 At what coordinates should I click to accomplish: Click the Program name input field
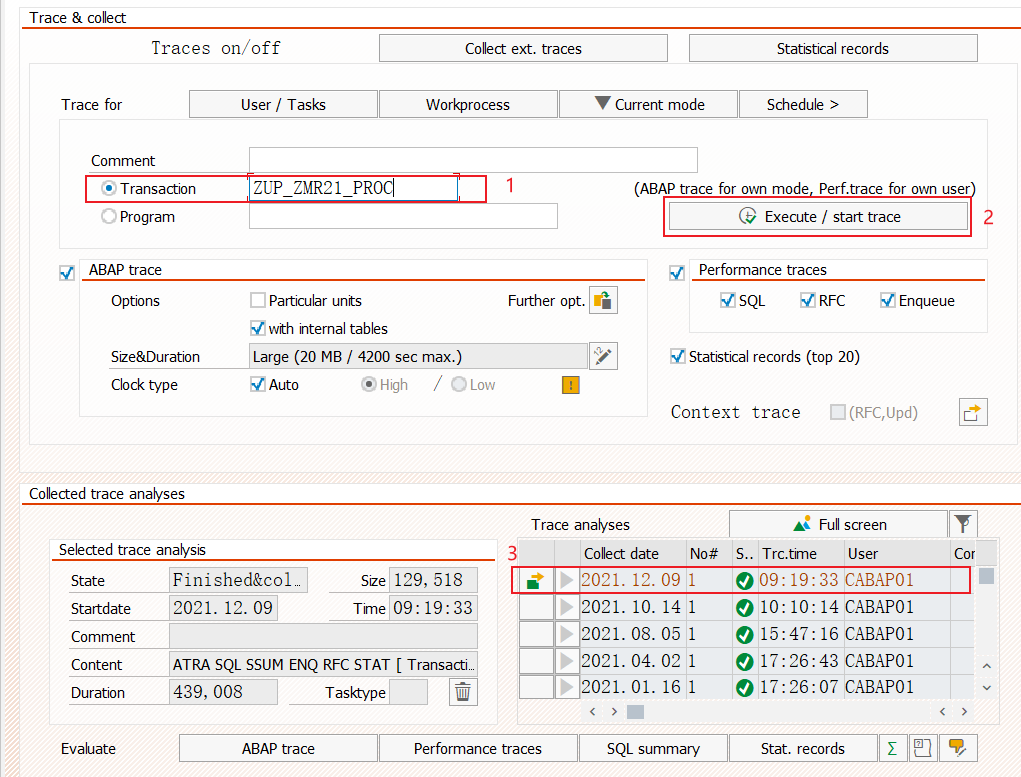[x=403, y=216]
